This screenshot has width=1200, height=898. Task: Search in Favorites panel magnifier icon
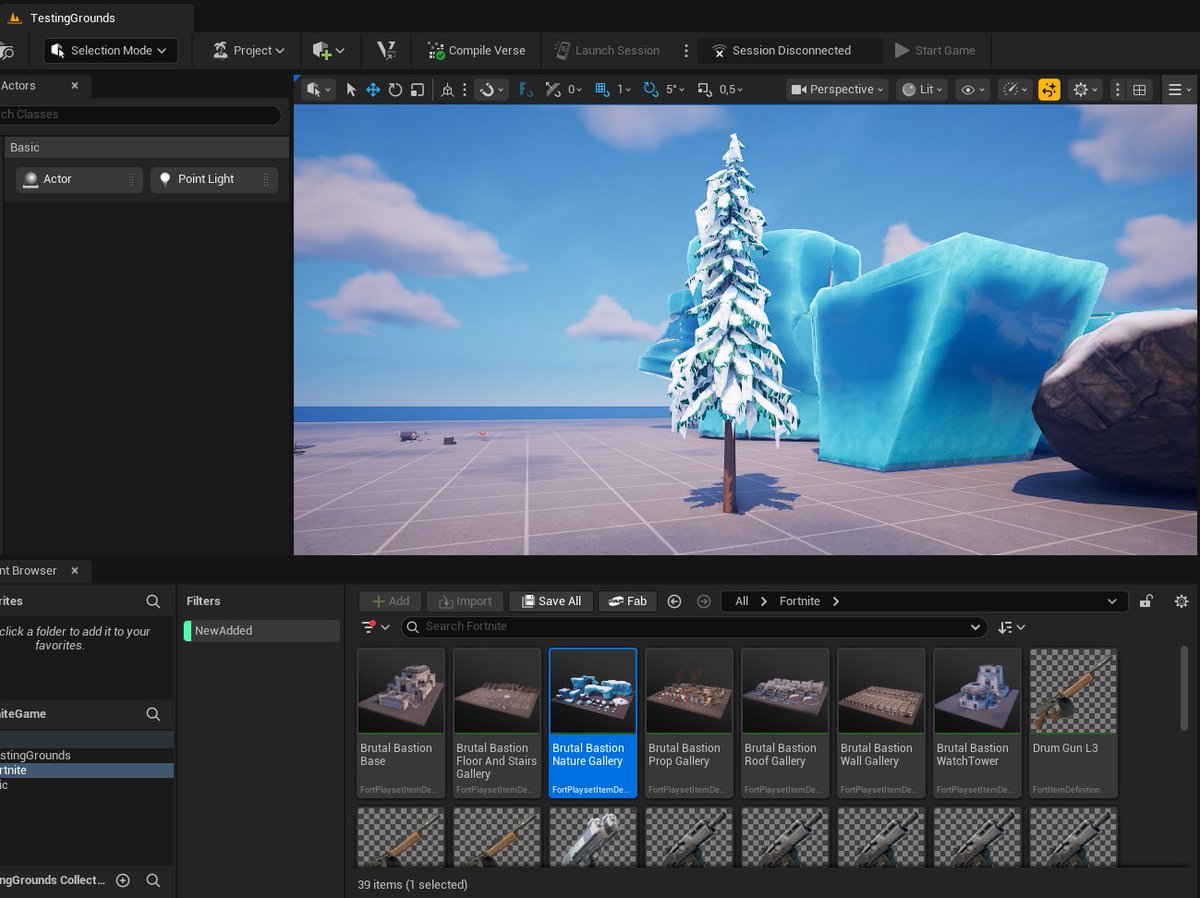click(x=153, y=601)
